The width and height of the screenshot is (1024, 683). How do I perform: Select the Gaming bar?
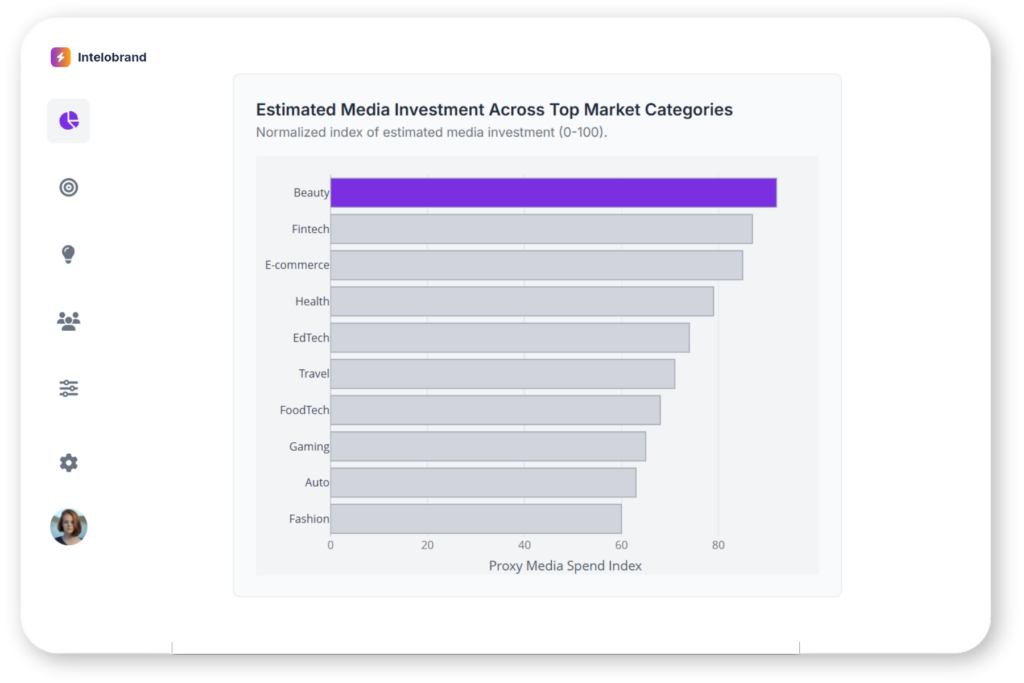tap(488, 446)
